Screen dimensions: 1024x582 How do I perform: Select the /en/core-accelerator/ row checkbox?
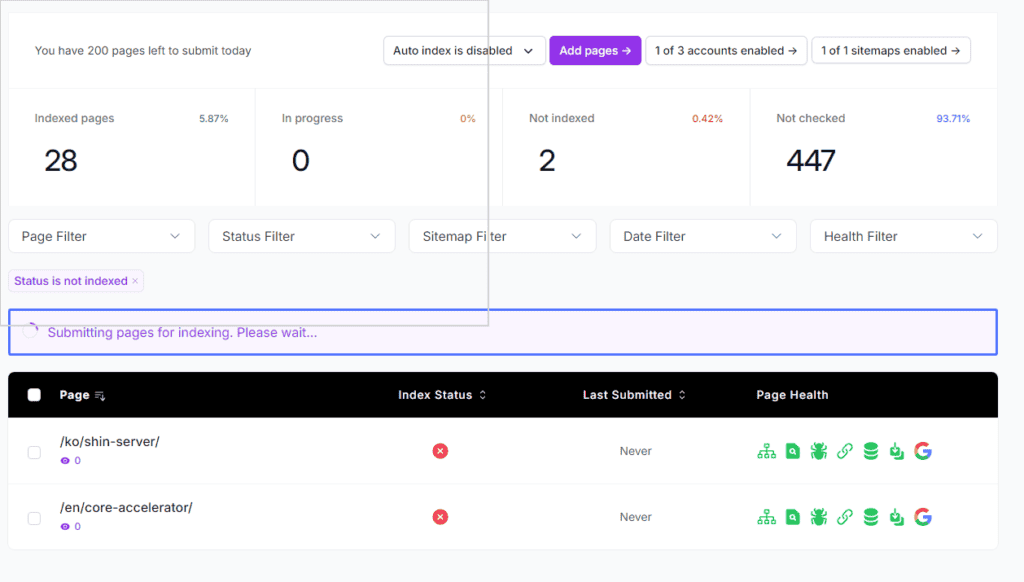[x=34, y=518]
